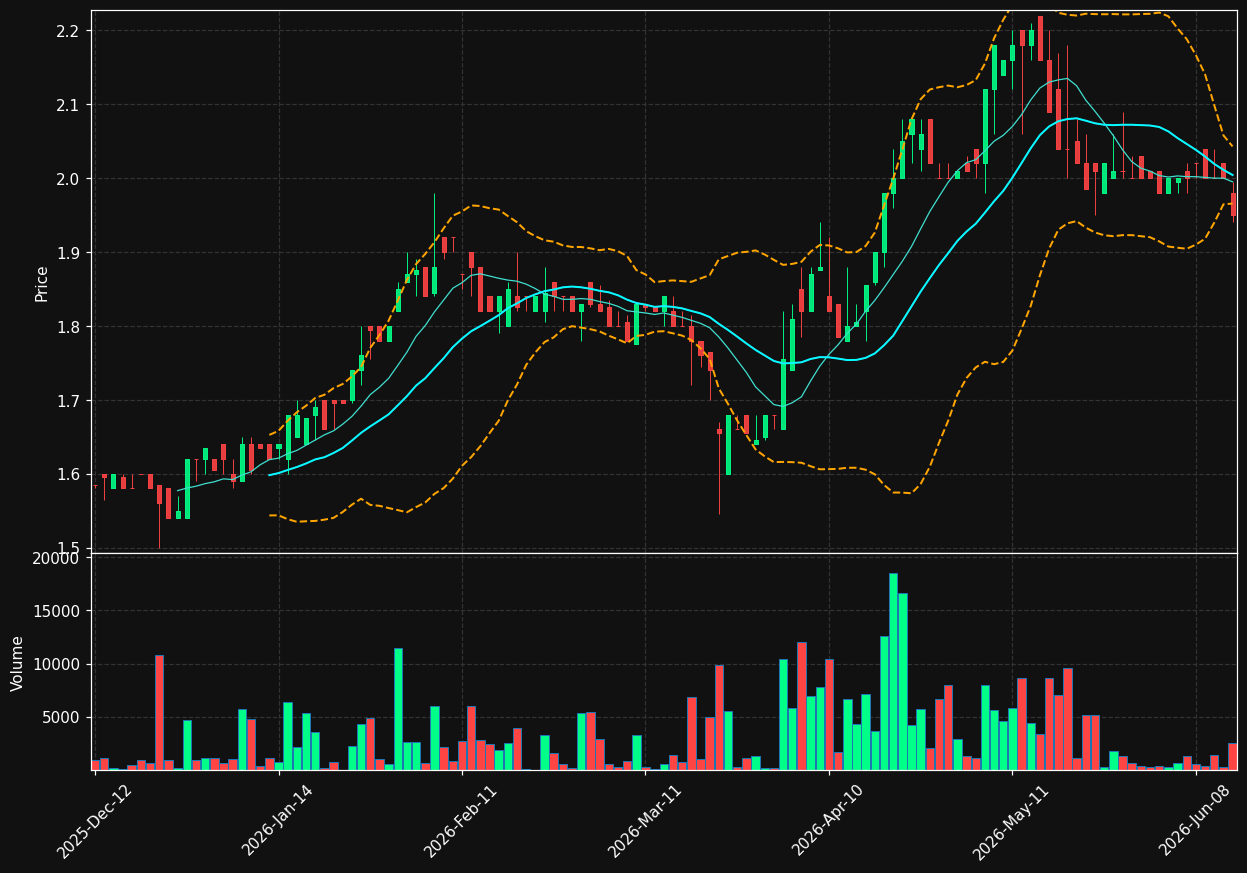This screenshot has height=873, width=1247.
Task: Click the 2026-Jun-08 date label
Action: (1195, 821)
